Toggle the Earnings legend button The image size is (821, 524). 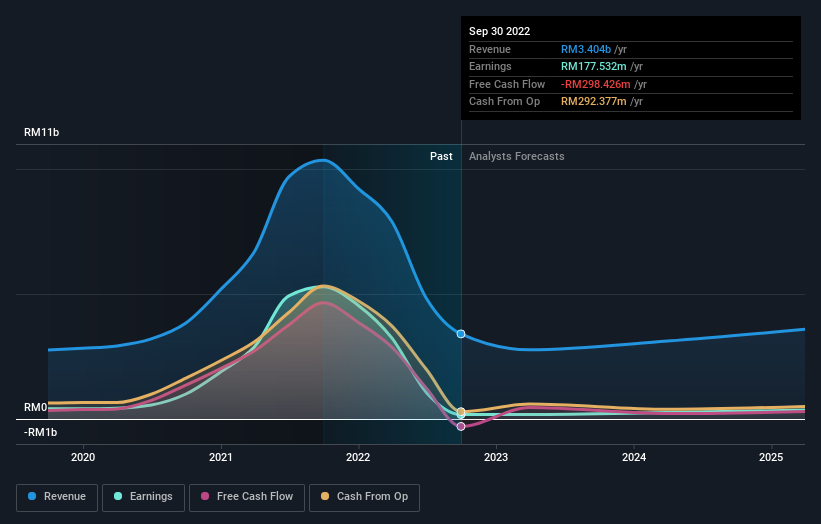click(x=143, y=497)
